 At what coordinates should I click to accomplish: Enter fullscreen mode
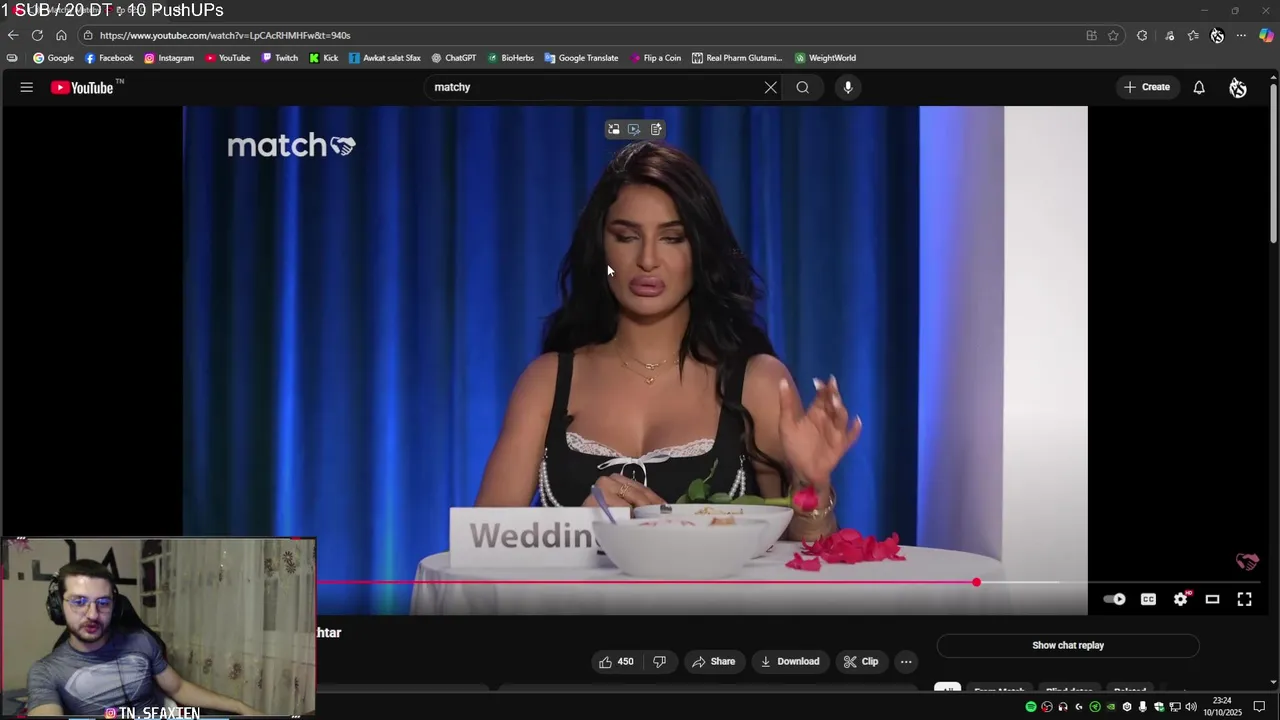pos(1244,599)
